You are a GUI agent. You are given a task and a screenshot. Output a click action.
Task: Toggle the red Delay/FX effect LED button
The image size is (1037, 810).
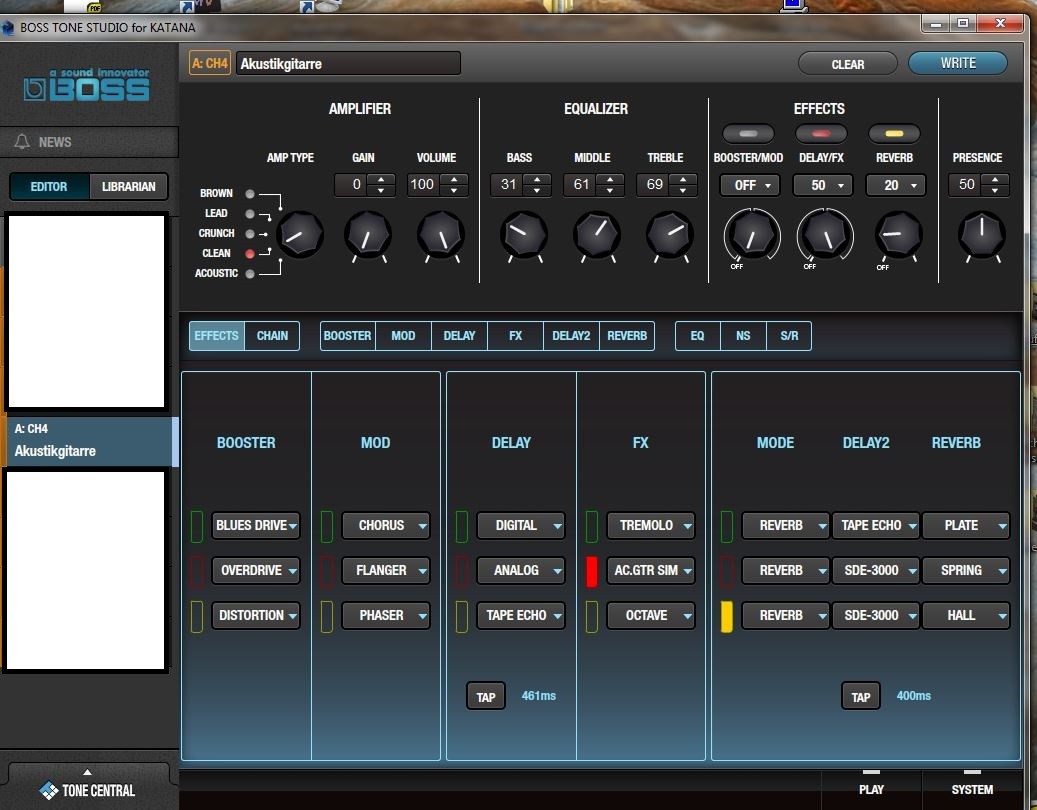(x=821, y=134)
